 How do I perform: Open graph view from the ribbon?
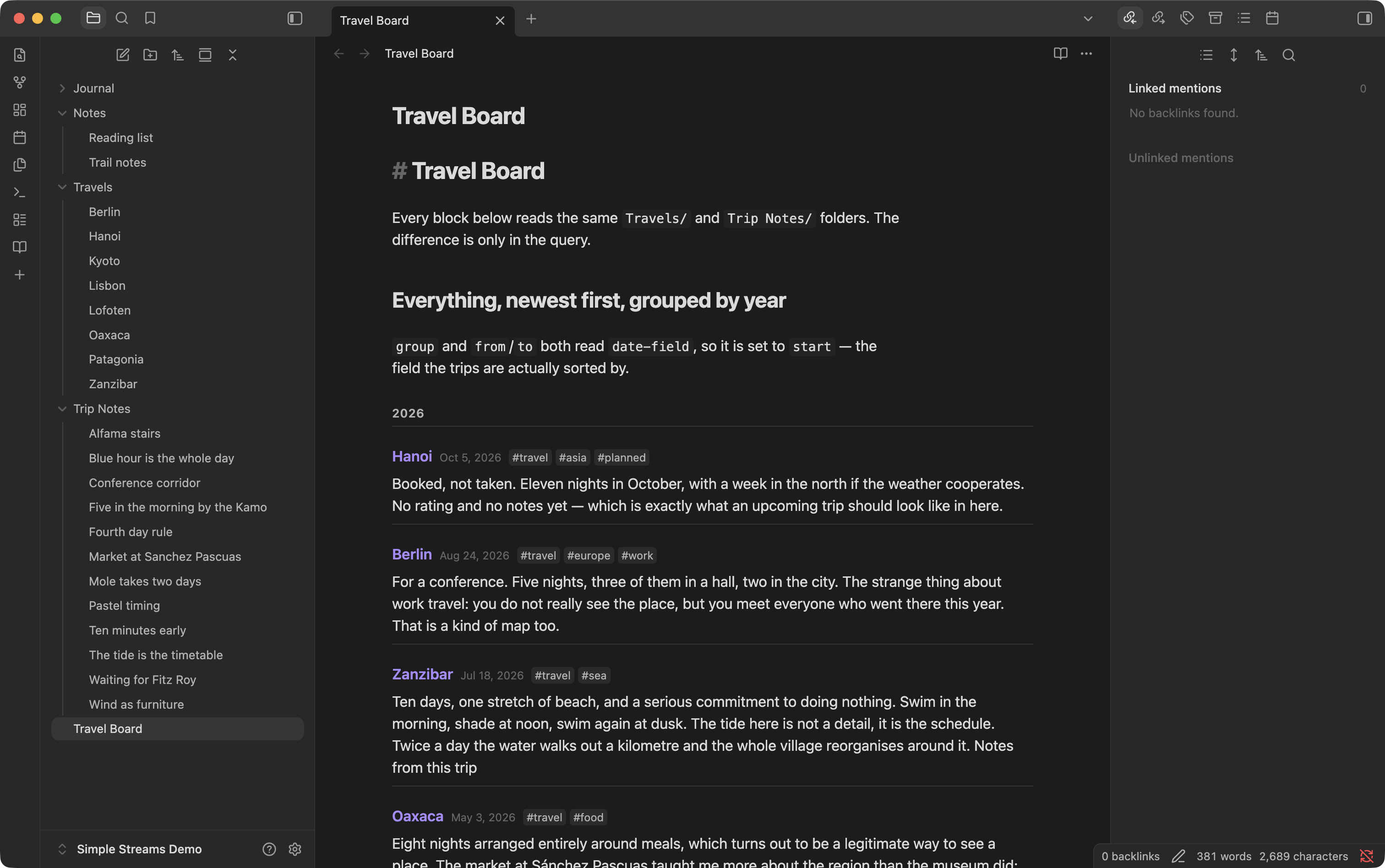coord(20,83)
